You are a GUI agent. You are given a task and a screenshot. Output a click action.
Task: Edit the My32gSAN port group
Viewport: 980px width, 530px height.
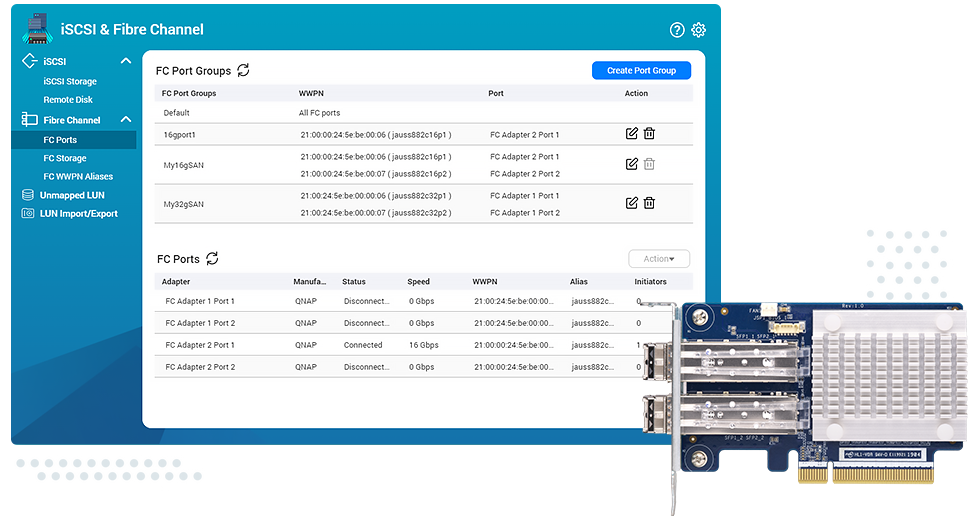[x=631, y=203]
